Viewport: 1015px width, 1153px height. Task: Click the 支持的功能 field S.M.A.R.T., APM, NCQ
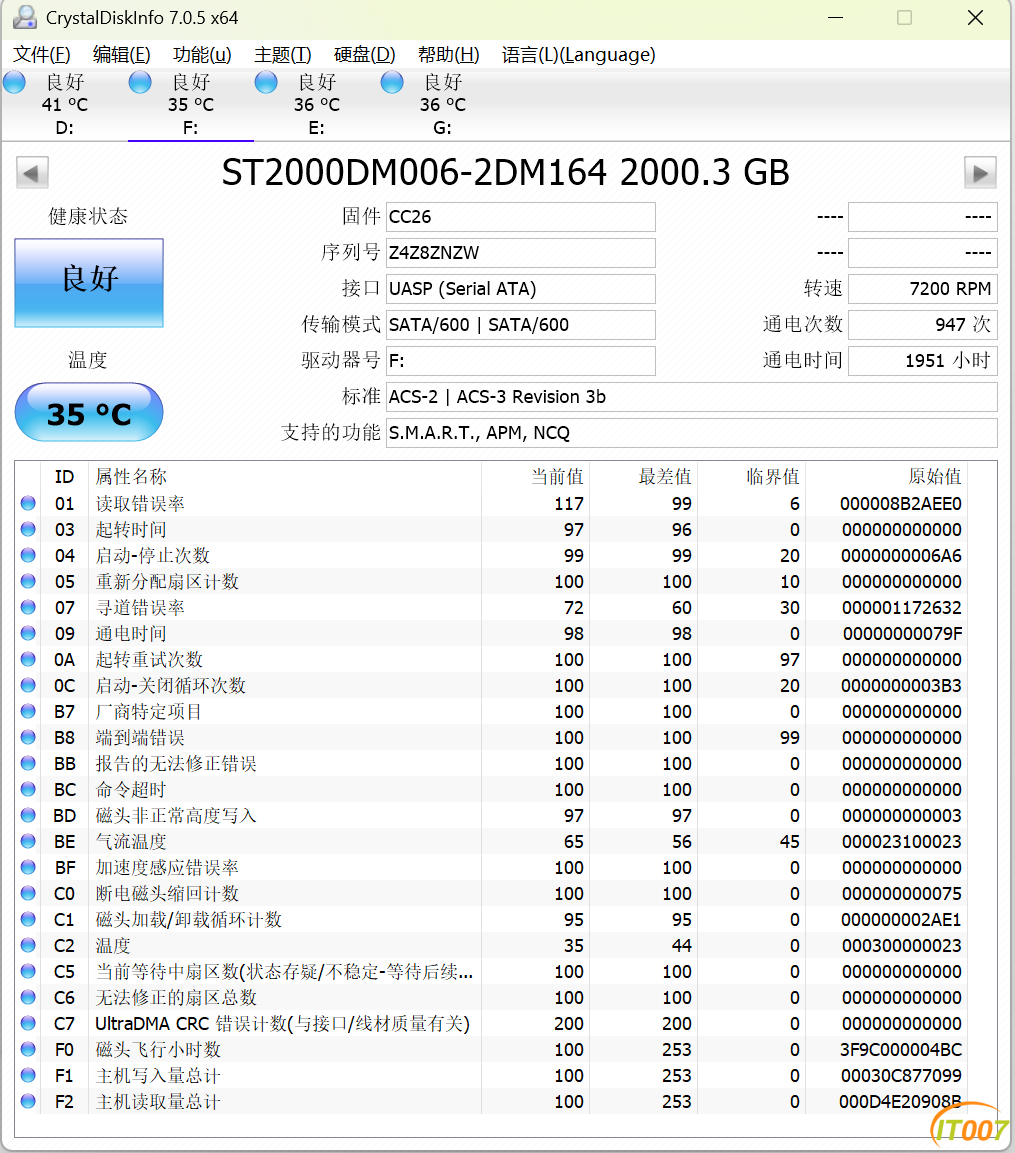[x=691, y=433]
